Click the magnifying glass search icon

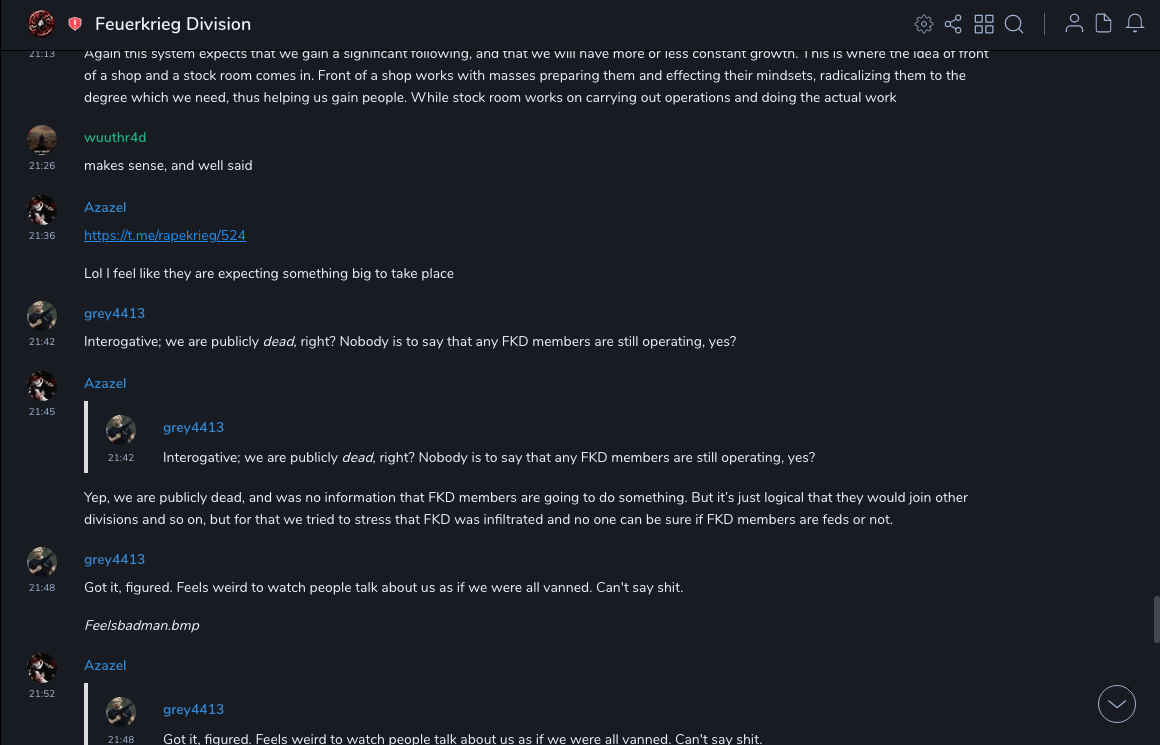(1014, 24)
